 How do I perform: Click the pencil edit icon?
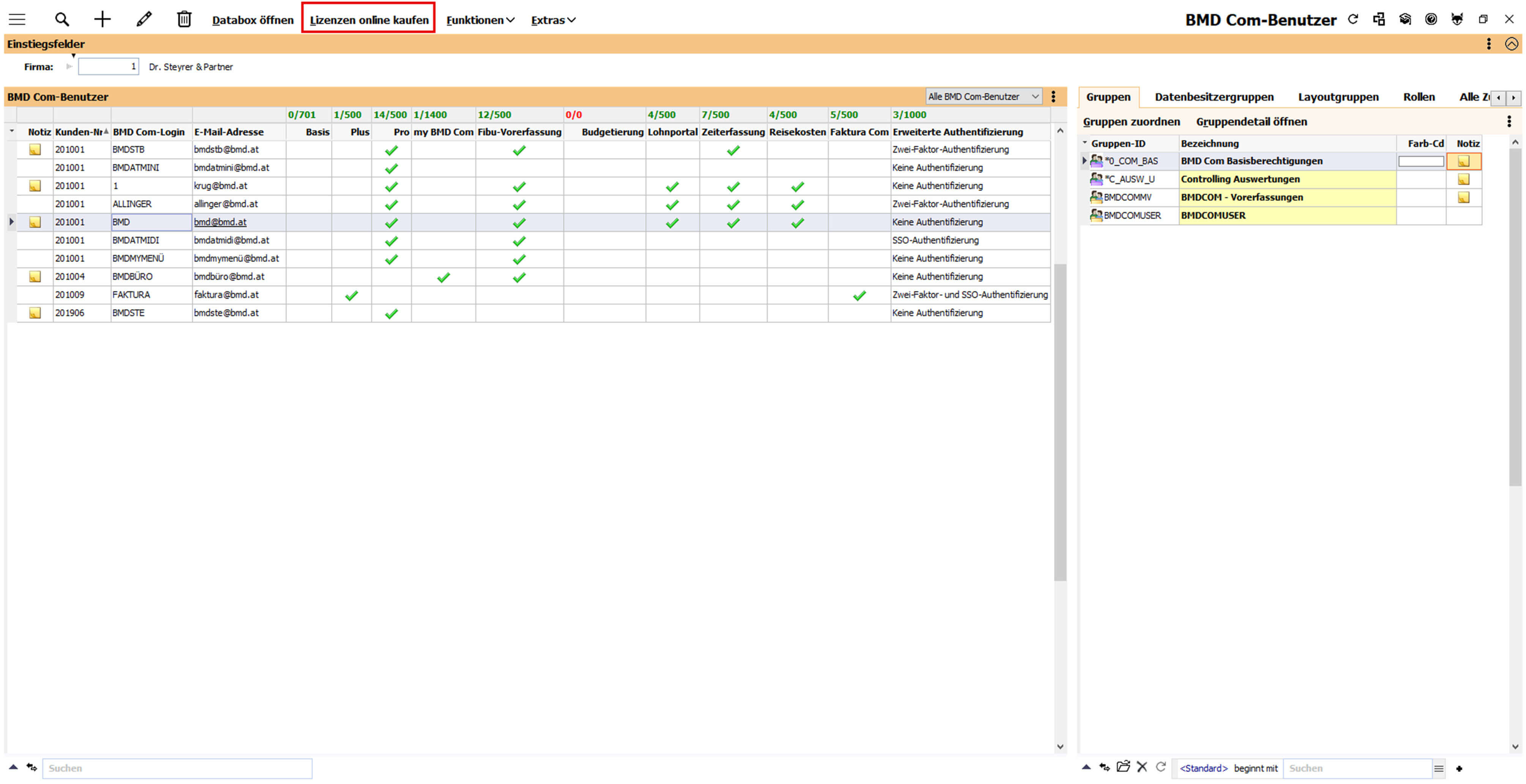(x=144, y=19)
